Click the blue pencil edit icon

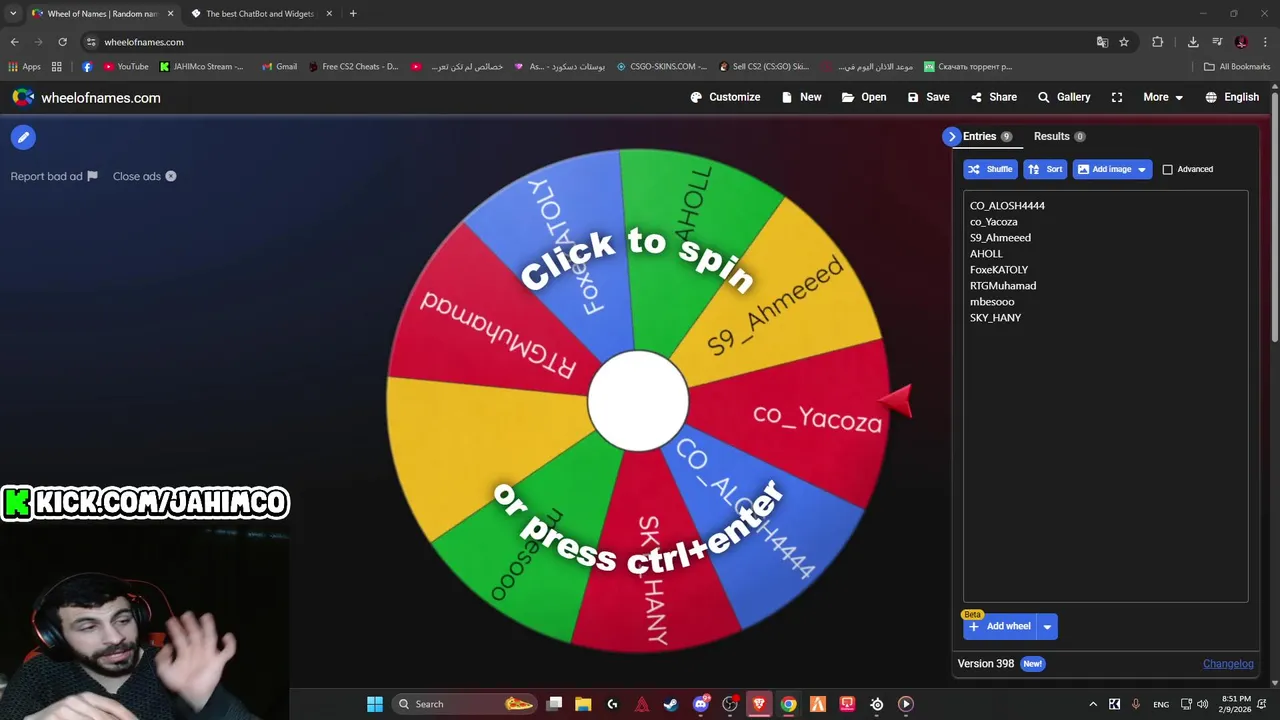[x=23, y=137]
